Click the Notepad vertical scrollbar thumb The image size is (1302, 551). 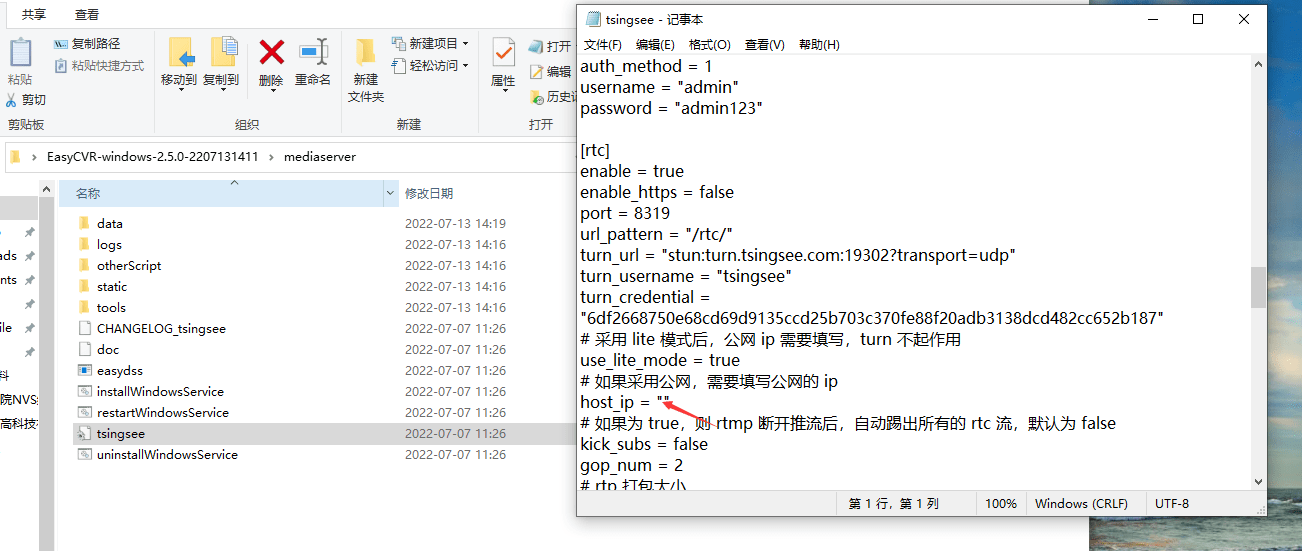pos(1258,287)
